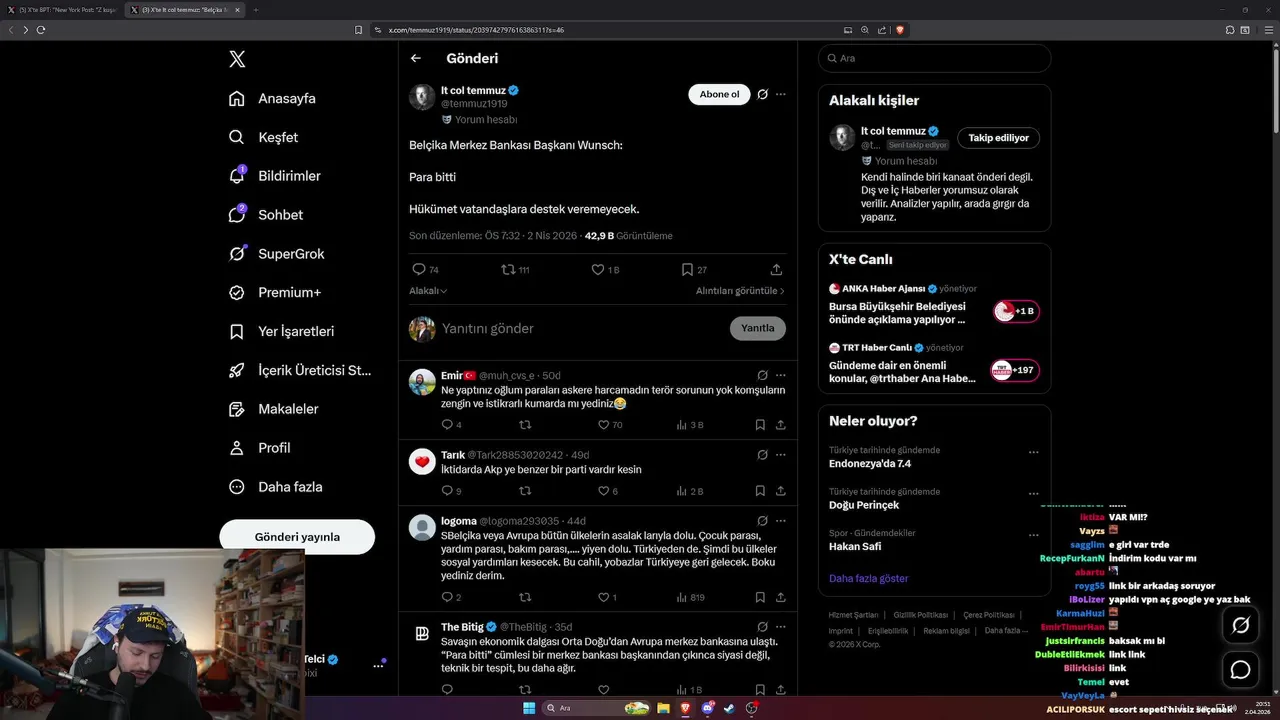Like logoma's reply
The image size is (1280, 720).
point(607,597)
